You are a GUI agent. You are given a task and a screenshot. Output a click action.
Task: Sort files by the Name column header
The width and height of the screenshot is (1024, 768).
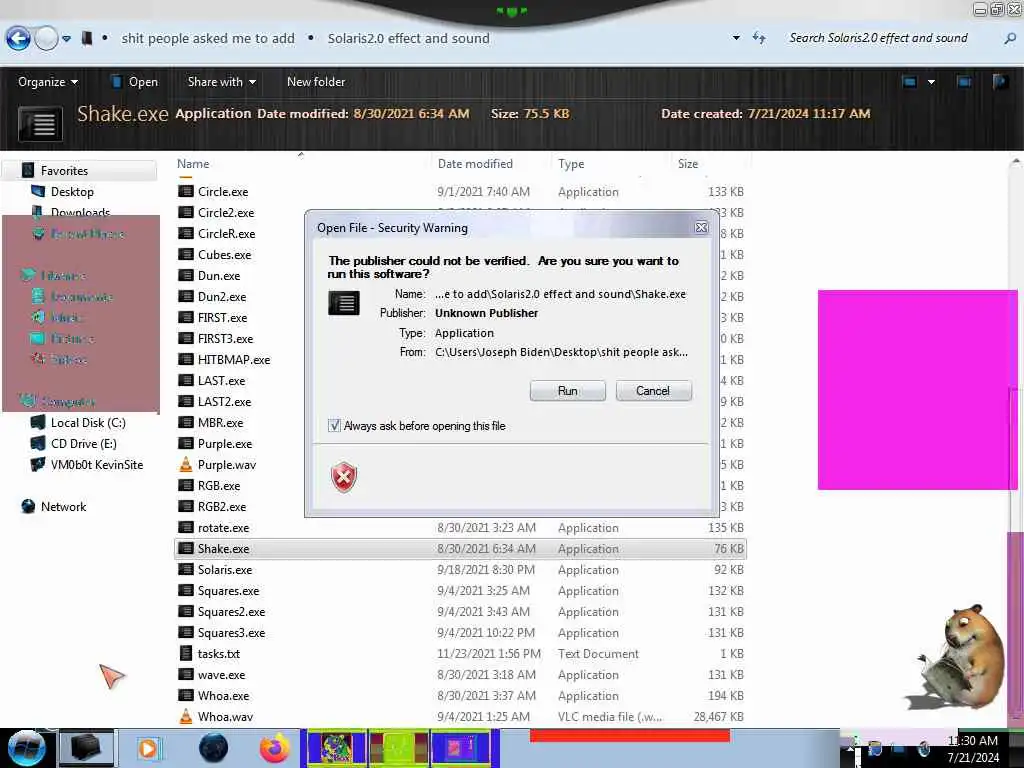click(193, 164)
